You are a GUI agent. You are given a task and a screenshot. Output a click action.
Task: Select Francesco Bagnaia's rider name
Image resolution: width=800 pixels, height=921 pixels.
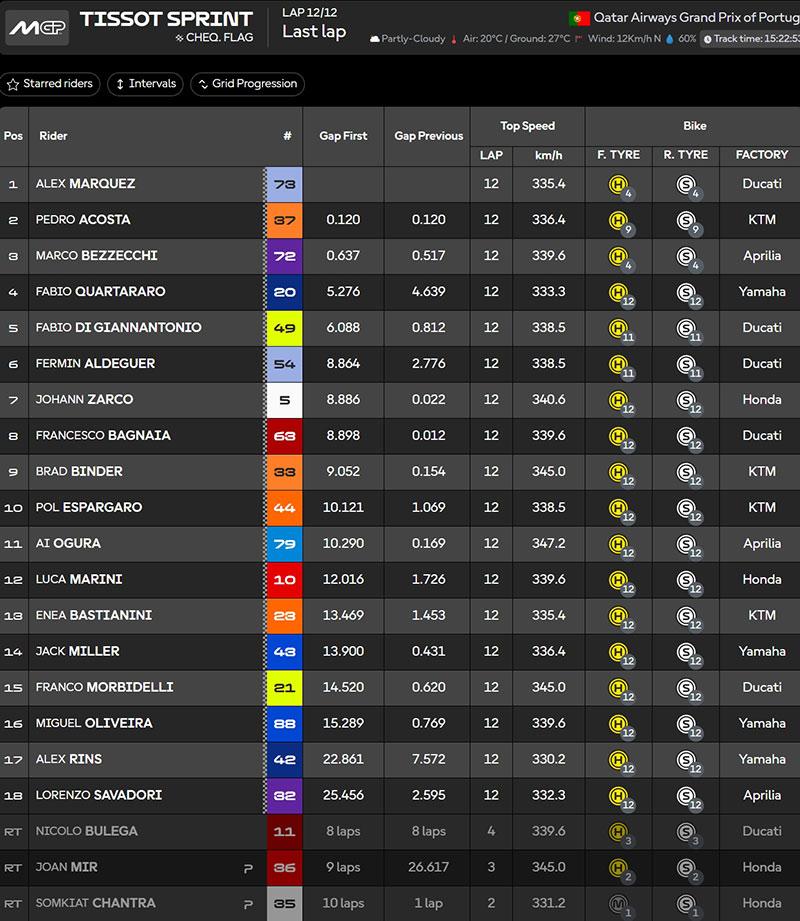pyautogui.click(x=103, y=436)
